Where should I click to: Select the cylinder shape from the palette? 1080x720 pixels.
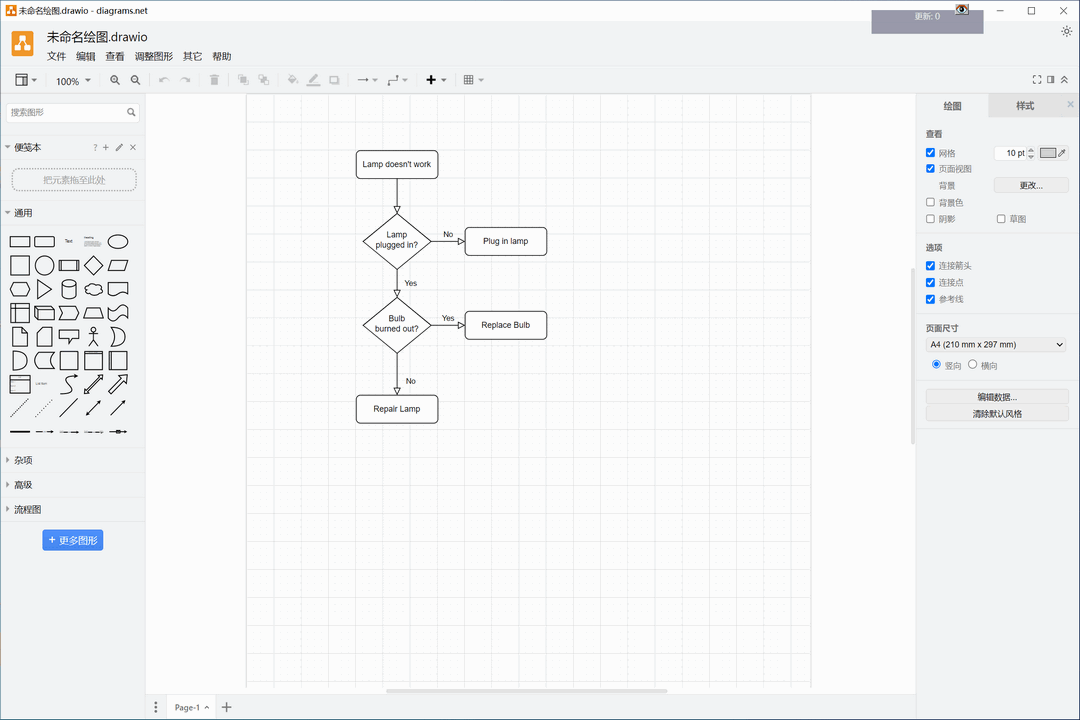click(69, 290)
